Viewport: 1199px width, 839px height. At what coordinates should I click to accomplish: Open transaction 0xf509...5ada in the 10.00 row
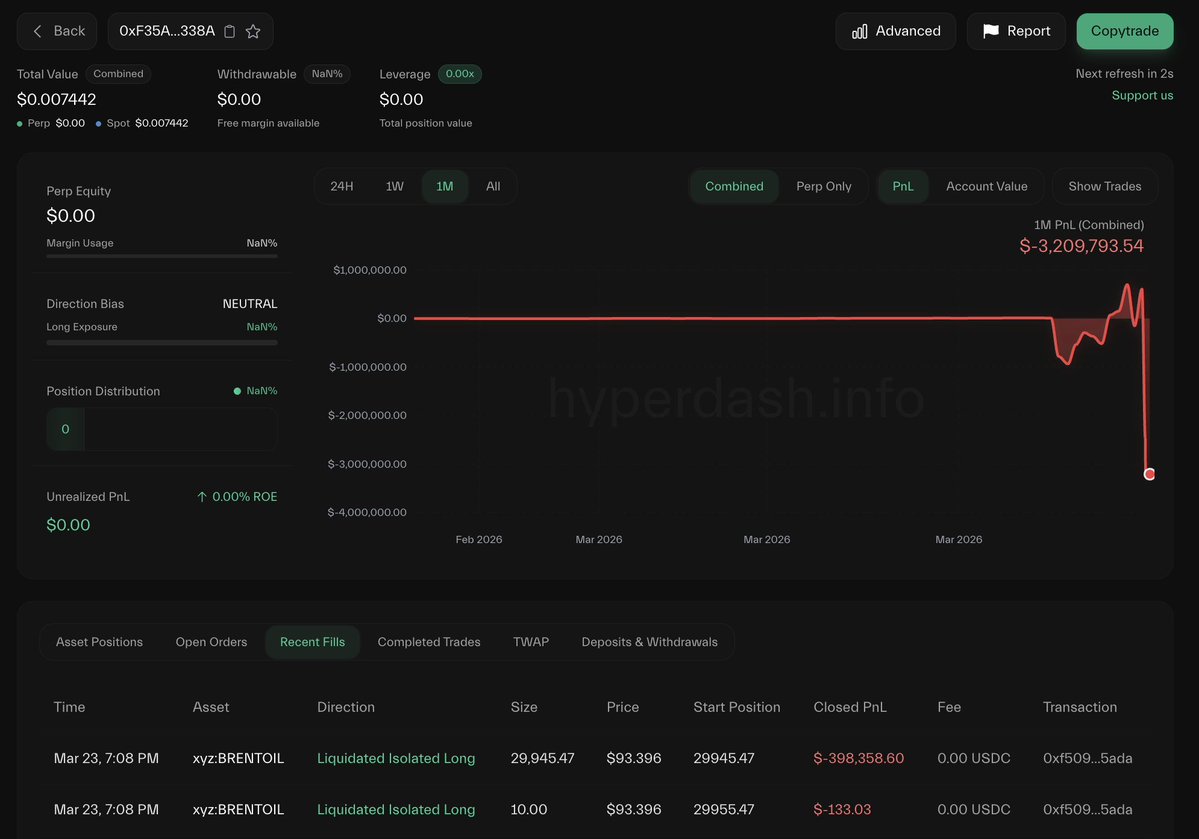click(x=1087, y=810)
